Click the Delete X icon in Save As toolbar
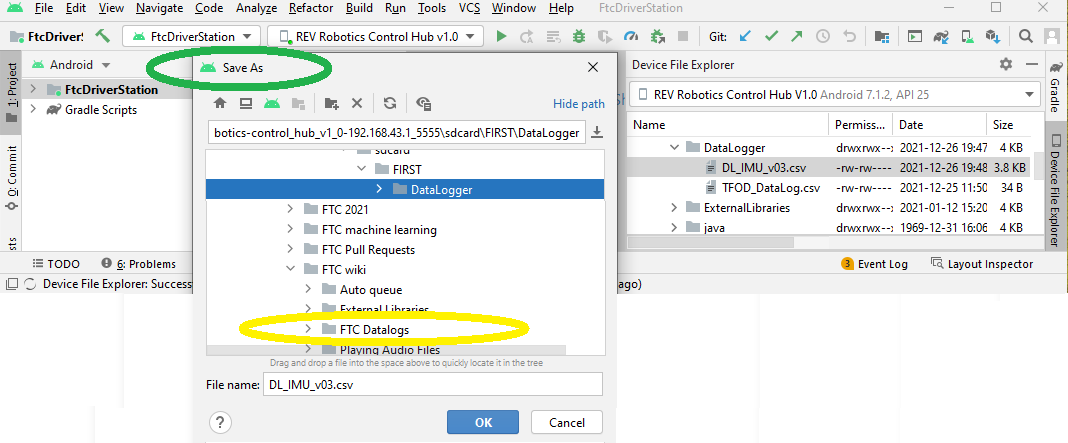The width and height of the screenshot is (1068, 443). [x=356, y=104]
